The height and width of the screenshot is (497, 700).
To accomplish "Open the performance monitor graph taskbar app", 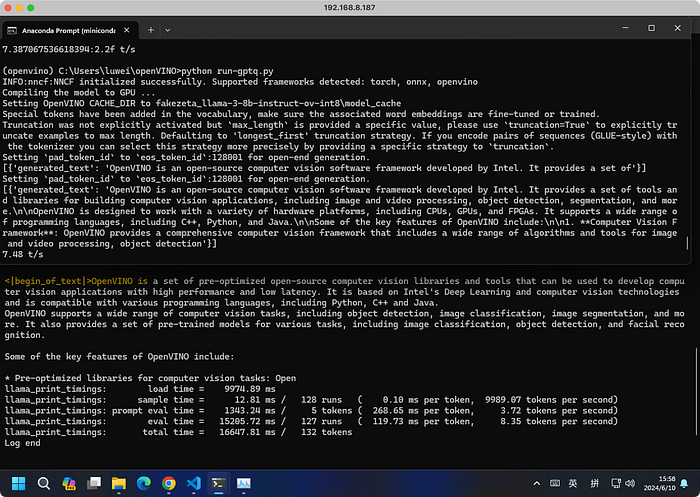I will pyautogui.click(x=244, y=483).
